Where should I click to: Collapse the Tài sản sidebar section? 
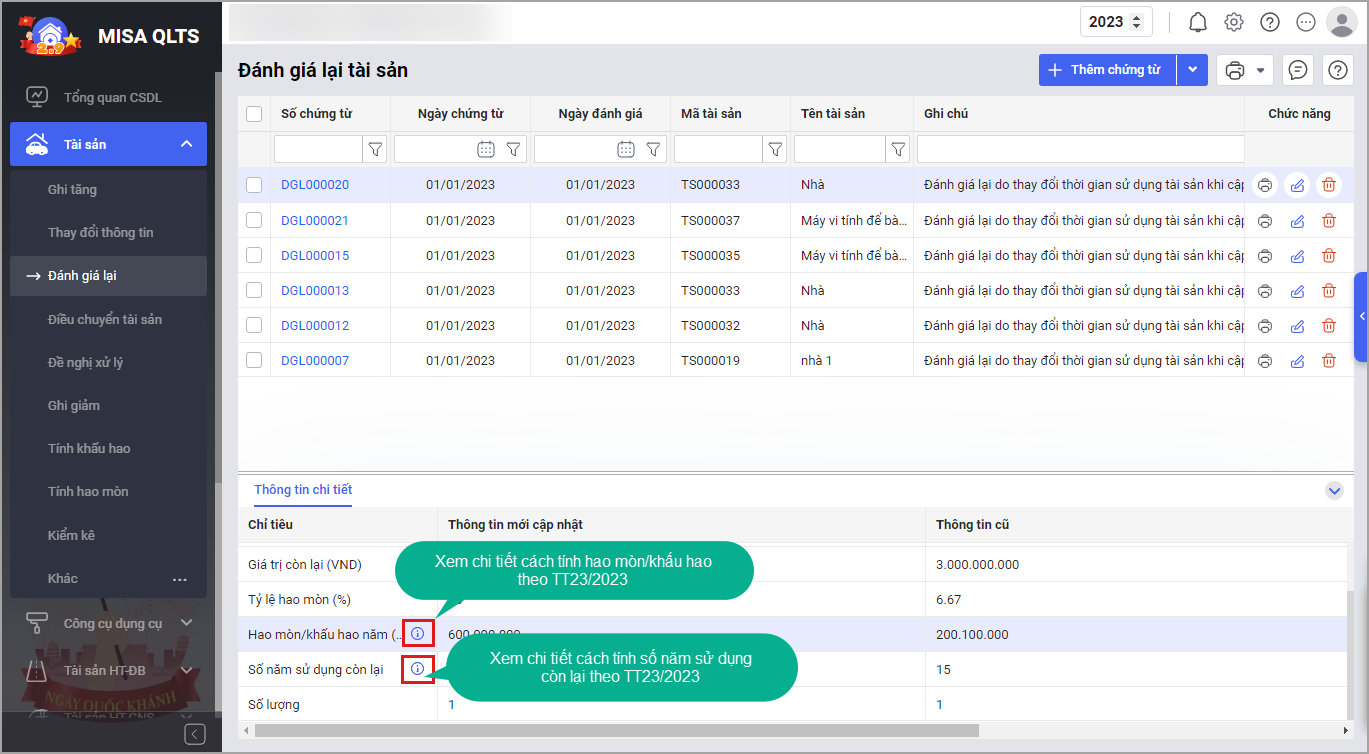tap(186, 145)
